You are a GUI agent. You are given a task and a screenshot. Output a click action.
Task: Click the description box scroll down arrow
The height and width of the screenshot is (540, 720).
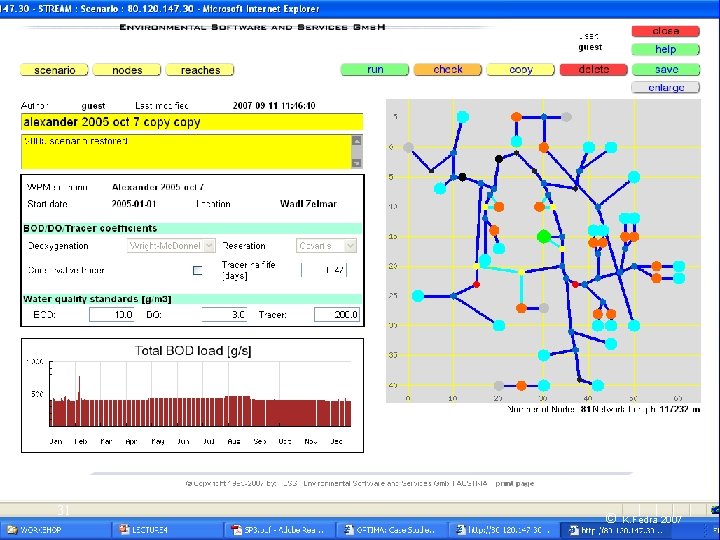click(357, 163)
